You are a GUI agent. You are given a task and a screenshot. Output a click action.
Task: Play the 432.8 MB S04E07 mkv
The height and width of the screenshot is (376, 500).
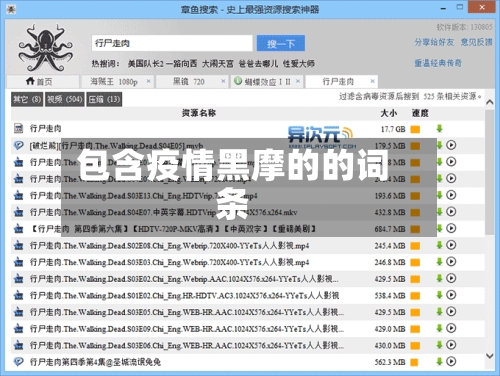[451, 212]
